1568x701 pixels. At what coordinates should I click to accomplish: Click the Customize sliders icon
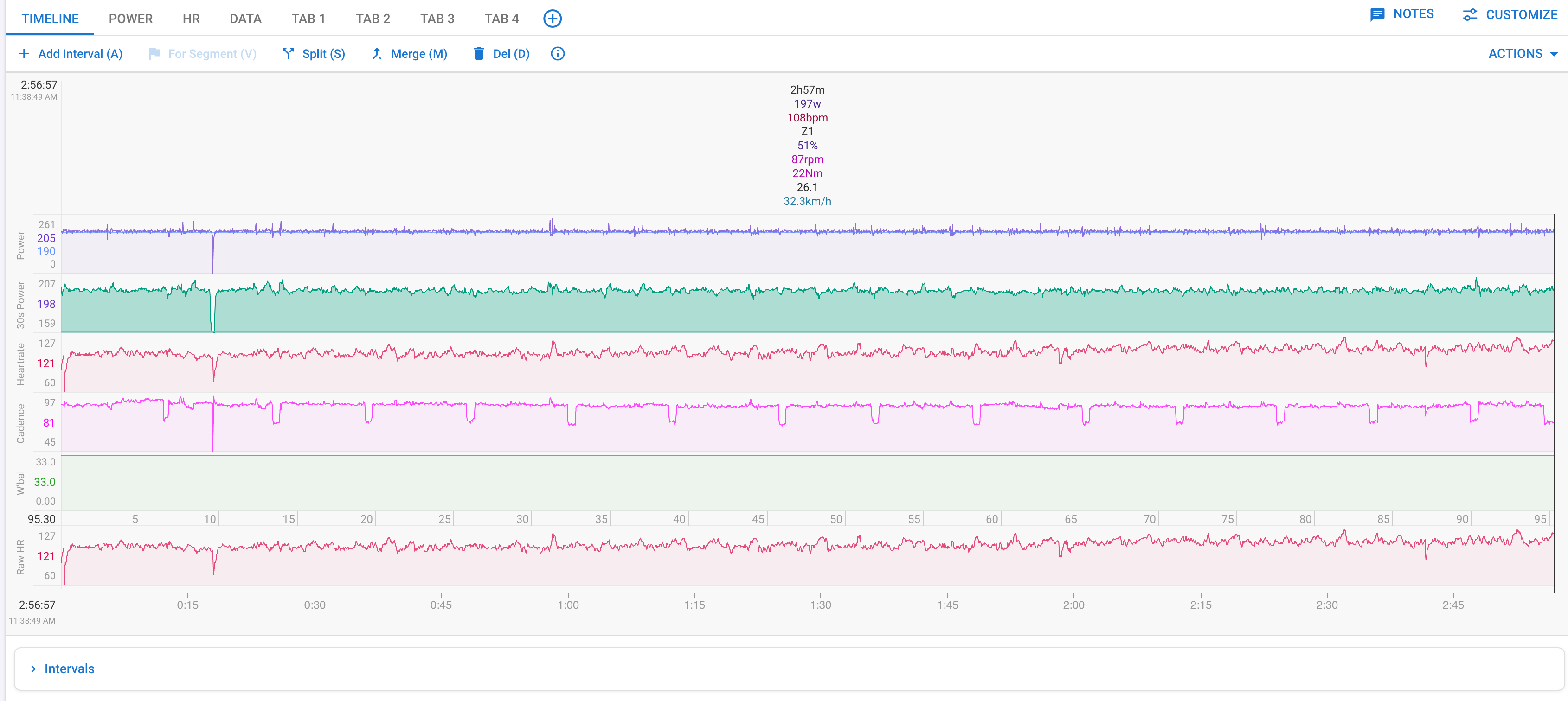tap(1470, 14)
